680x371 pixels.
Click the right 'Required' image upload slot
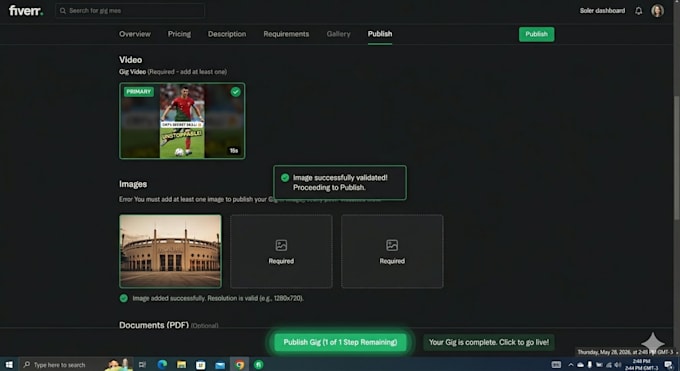pyautogui.click(x=392, y=251)
